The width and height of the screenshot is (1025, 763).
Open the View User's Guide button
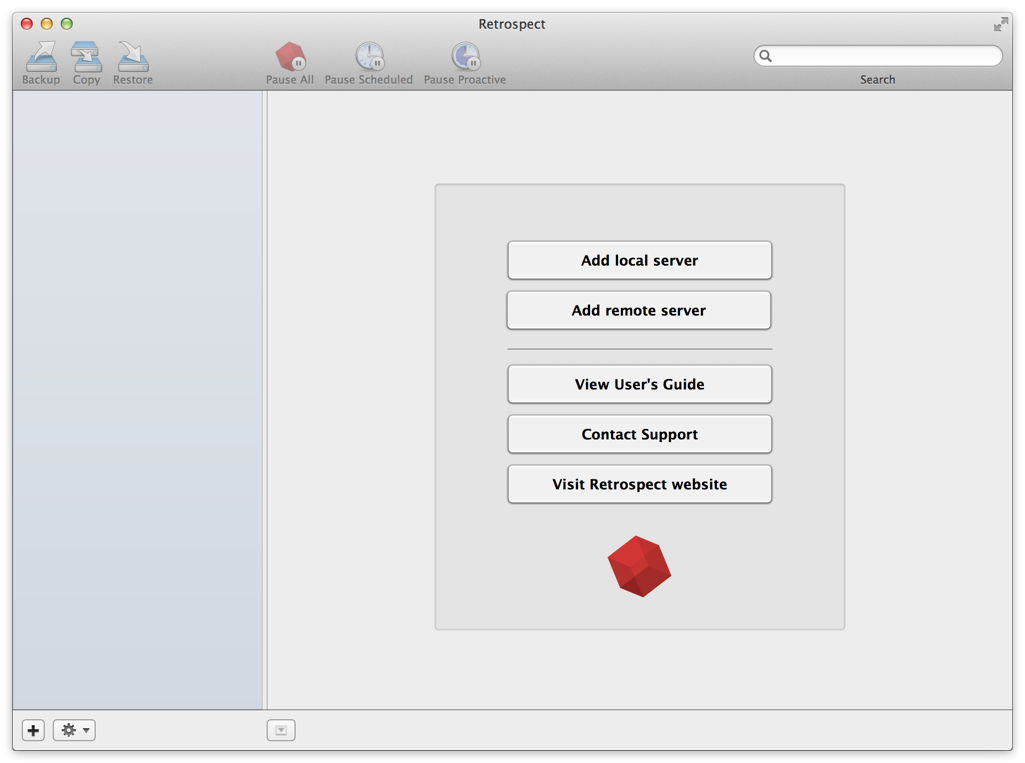[x=639, y=384]
